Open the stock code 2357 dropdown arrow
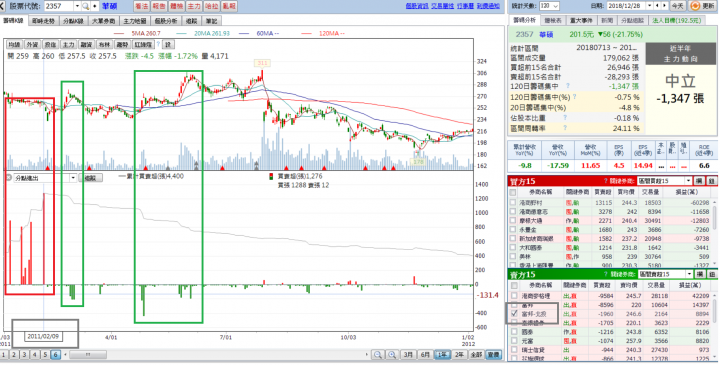The width and height of the screenshot is (720, 365). tap(77, 6)
